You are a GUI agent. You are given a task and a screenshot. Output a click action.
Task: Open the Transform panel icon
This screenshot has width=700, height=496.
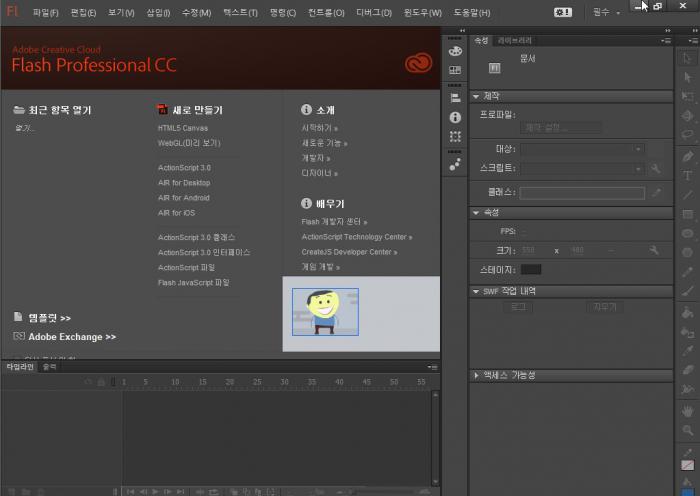pos(455,136)
